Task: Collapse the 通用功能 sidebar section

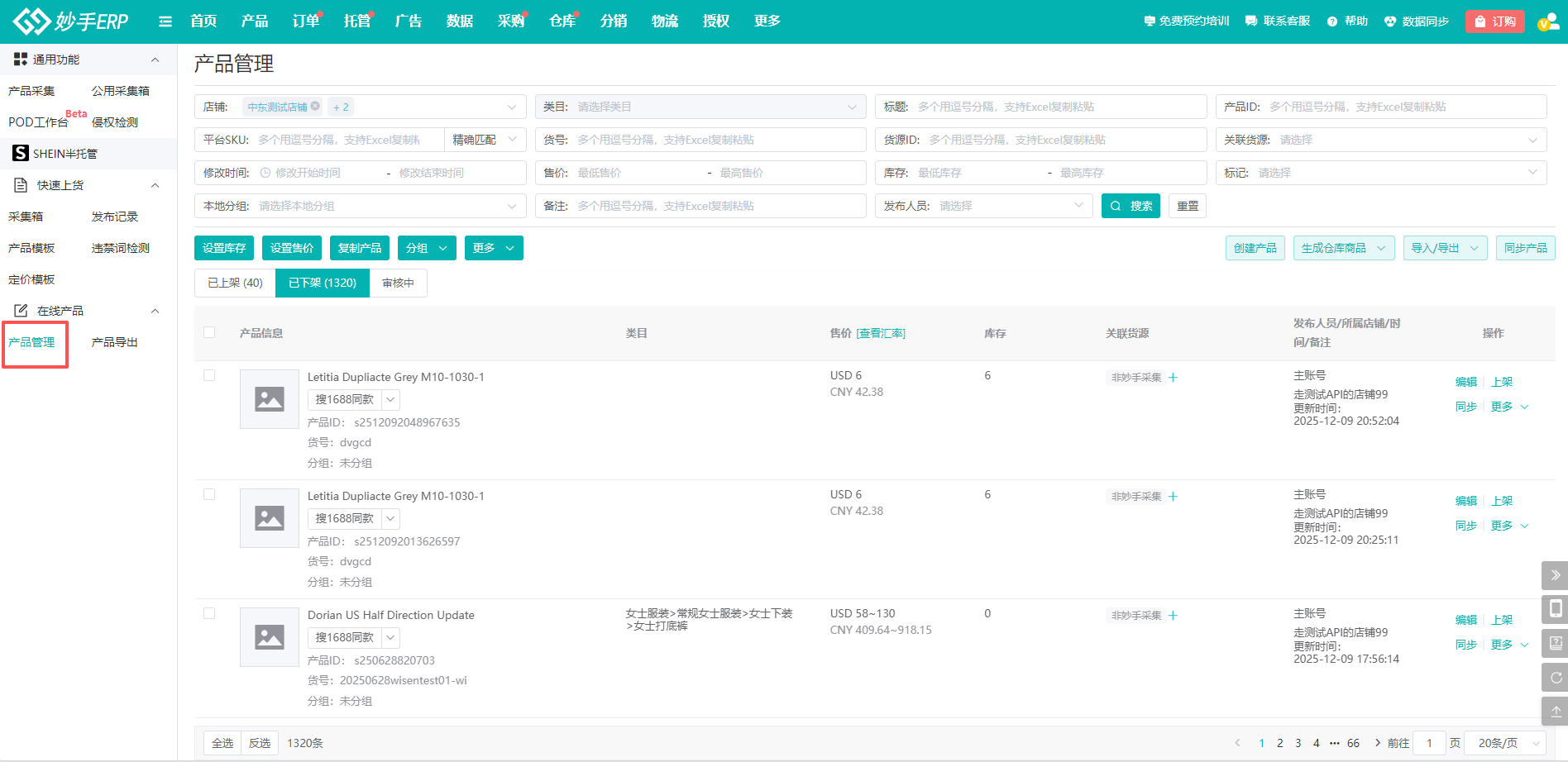Action: pos(155,60)
